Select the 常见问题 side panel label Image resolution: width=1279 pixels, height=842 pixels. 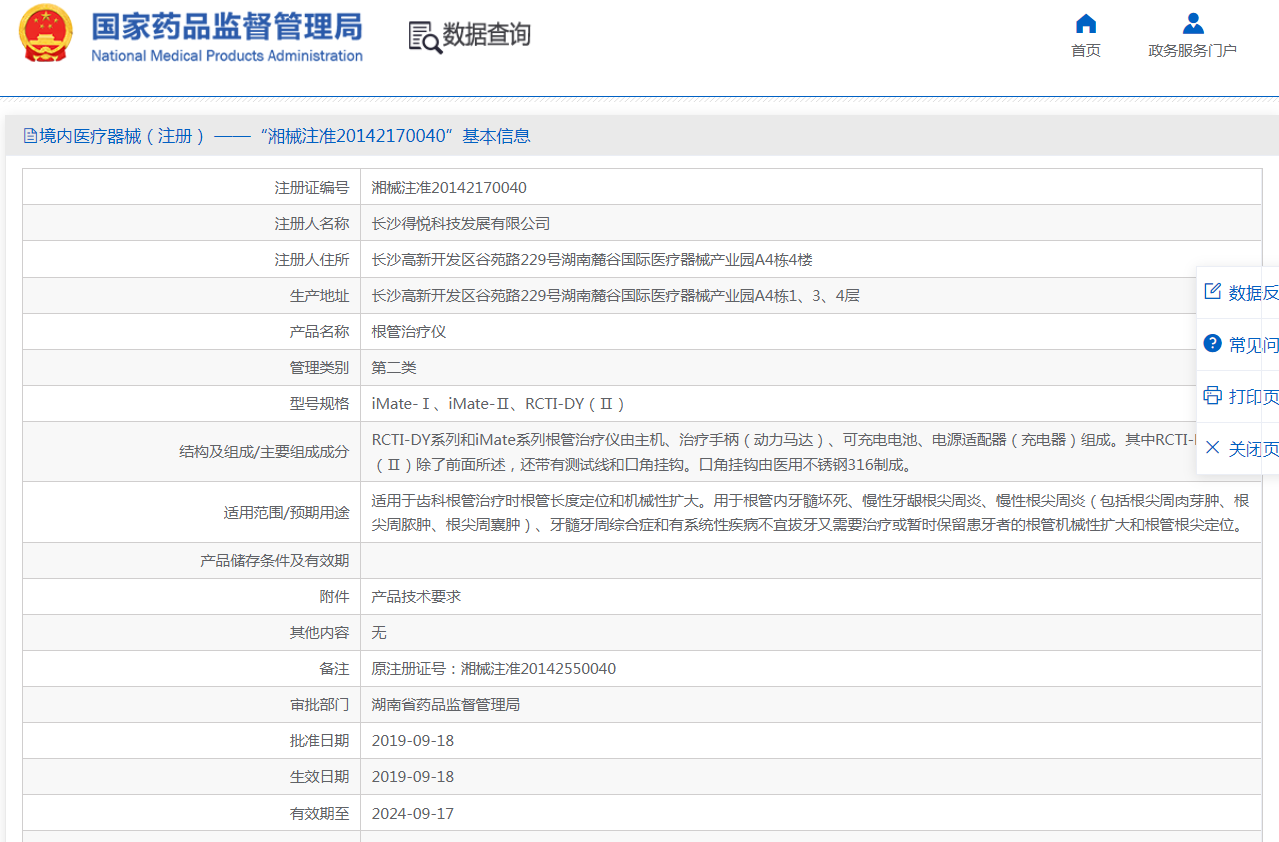pyautogui.click(x=1253, y=345)
